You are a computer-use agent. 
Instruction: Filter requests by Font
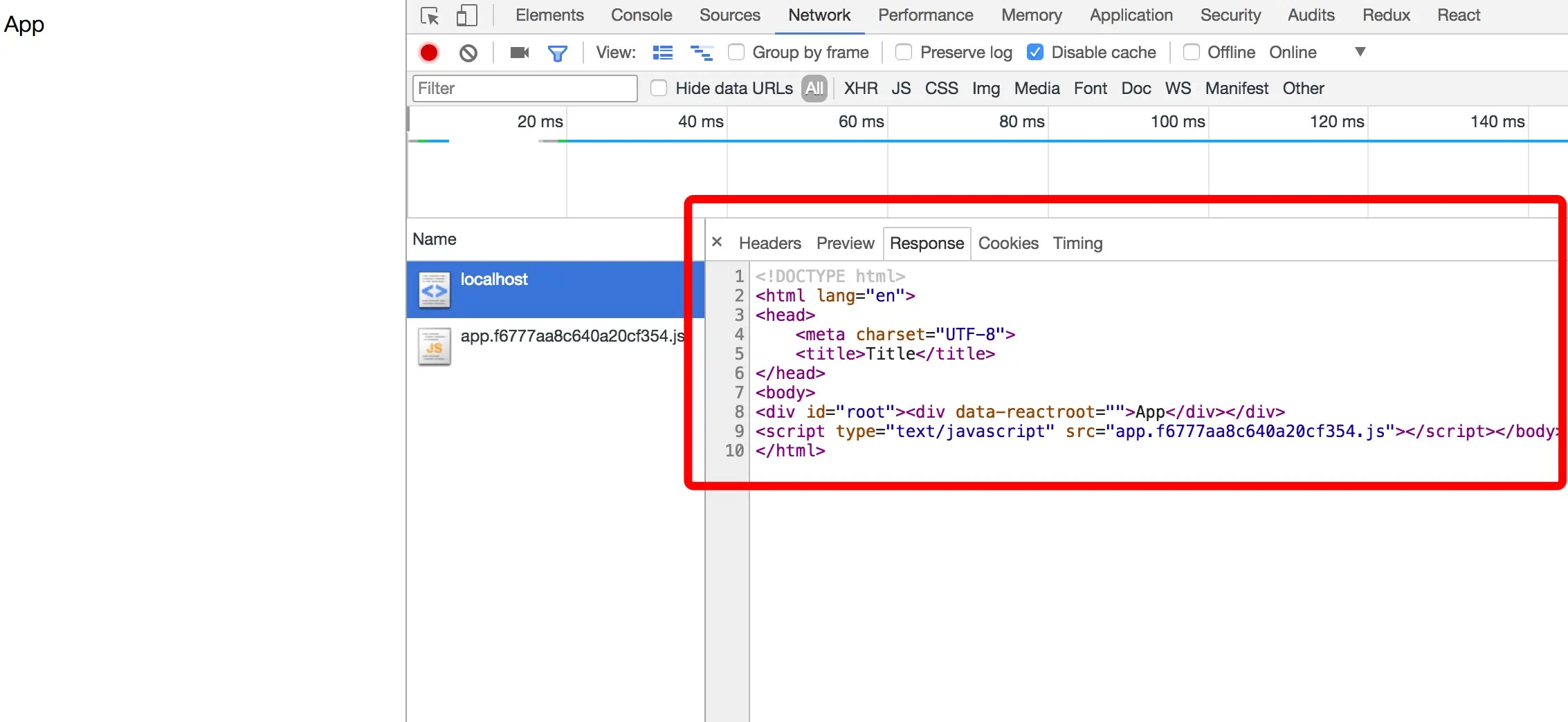tap(1091, 89)
